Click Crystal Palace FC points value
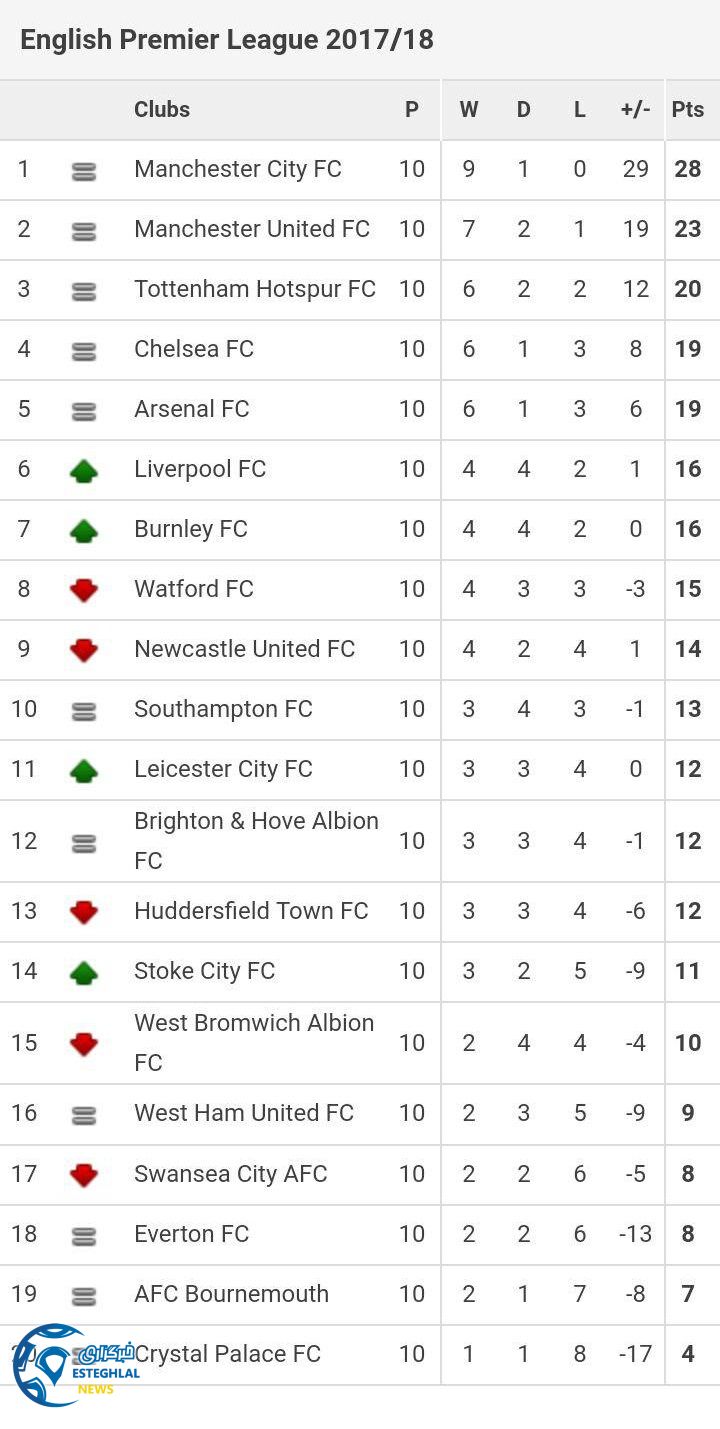 (688, 1354)
